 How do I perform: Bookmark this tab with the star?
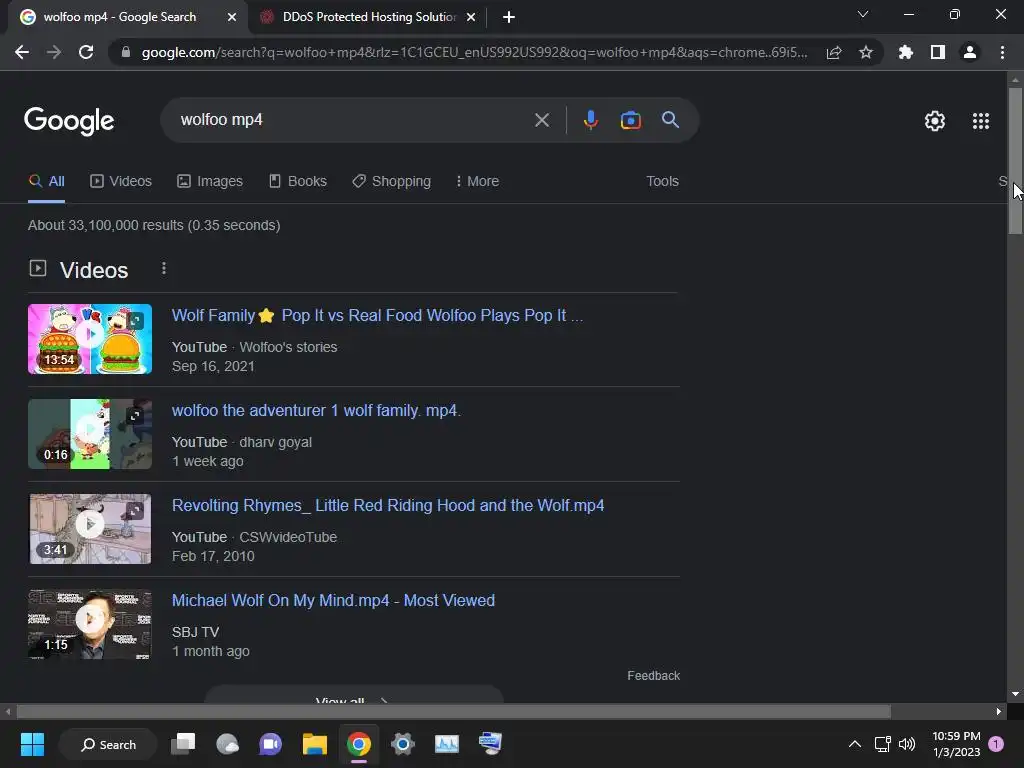[866, 52]
